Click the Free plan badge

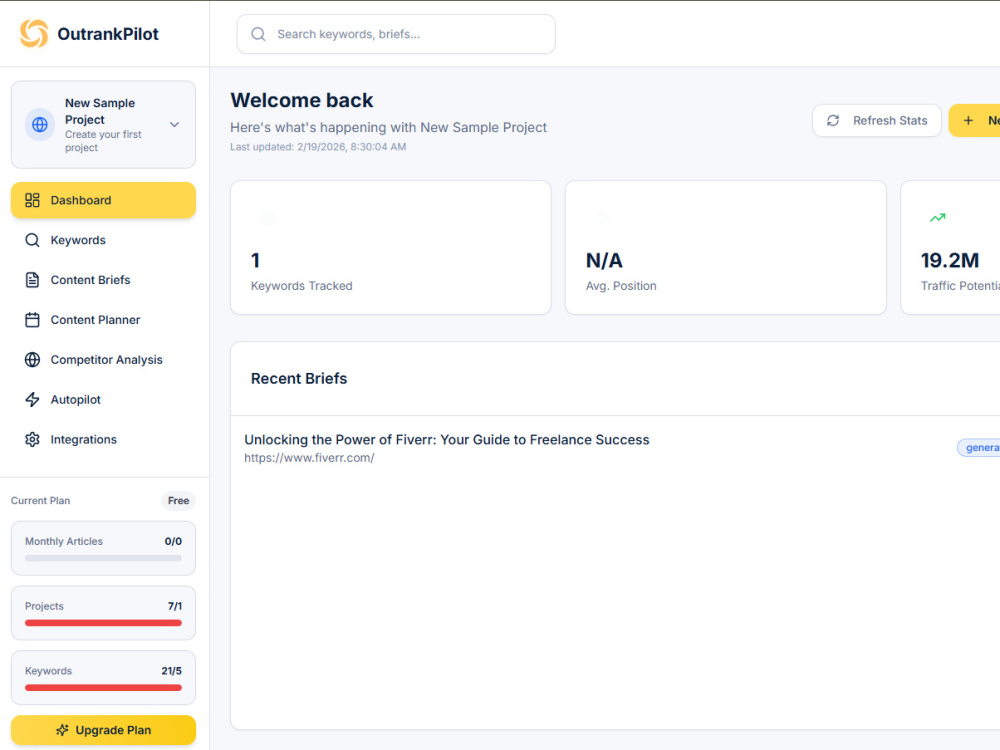tap(179, 501)
